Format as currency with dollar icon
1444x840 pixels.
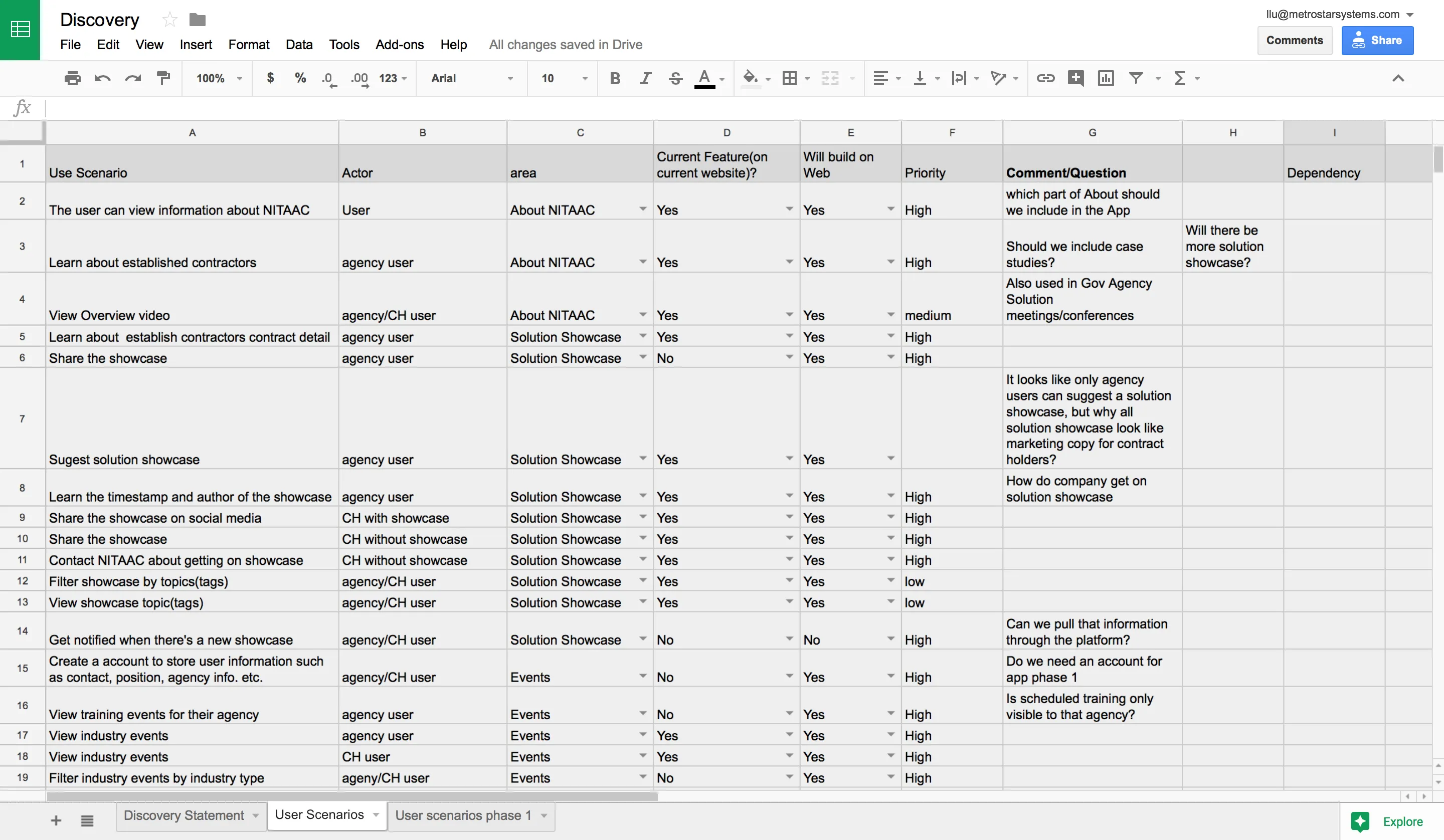tap(270, 78)
